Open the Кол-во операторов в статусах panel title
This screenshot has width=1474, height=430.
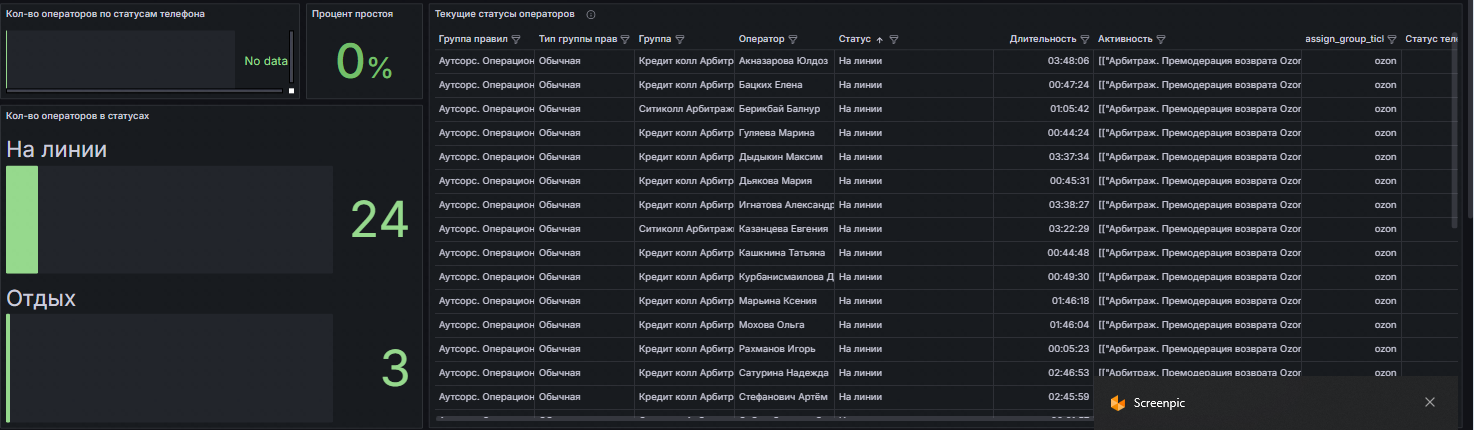77,116
